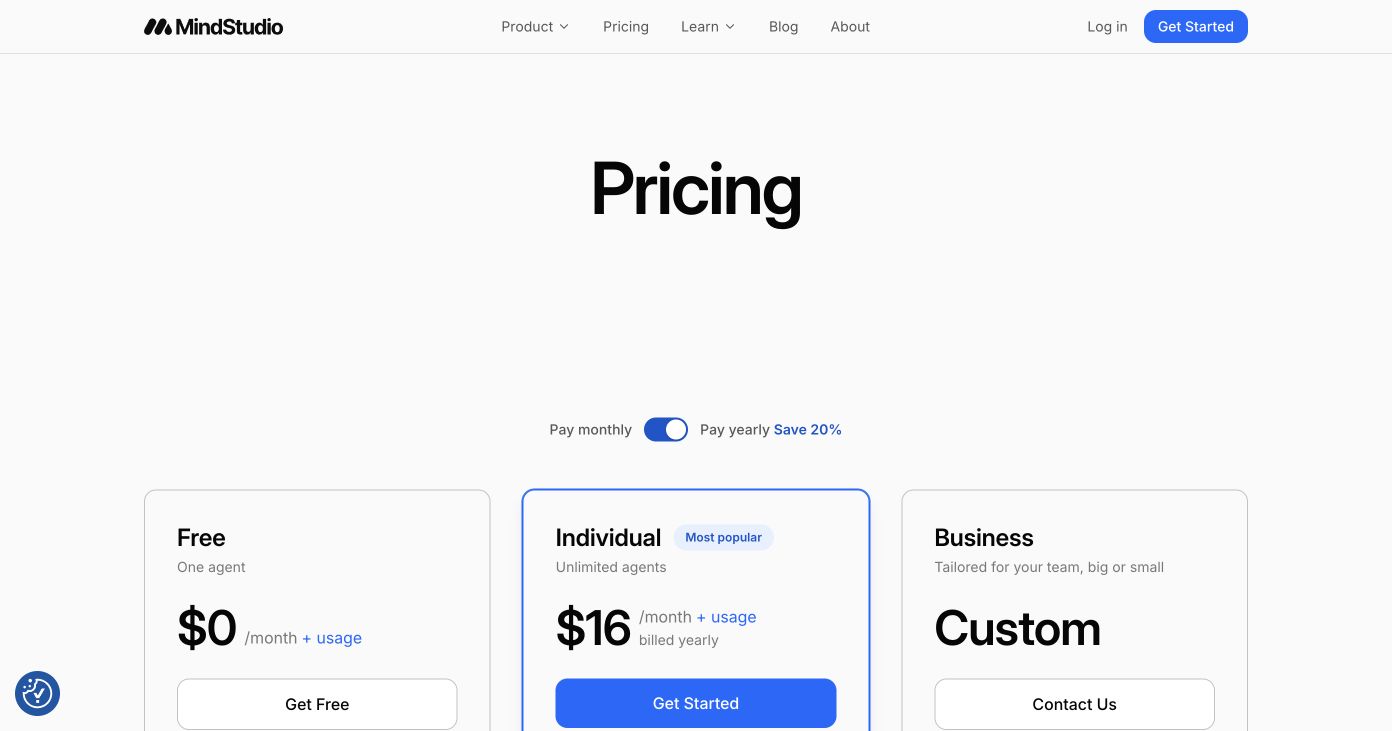The image size is (1392, 731).
Task: Select the Pay monthly label
Action: point(590,430)
